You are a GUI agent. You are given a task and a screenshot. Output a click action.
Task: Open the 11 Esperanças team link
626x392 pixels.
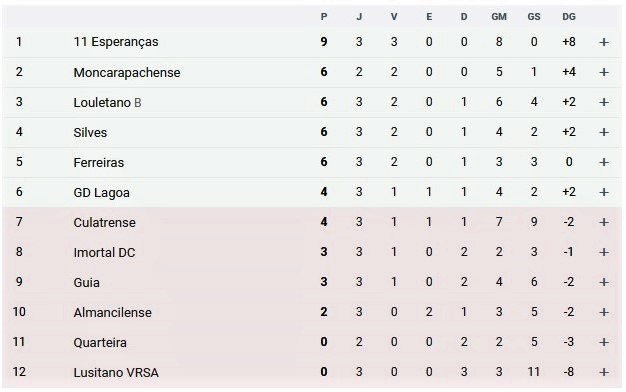(x=116, y=42)
